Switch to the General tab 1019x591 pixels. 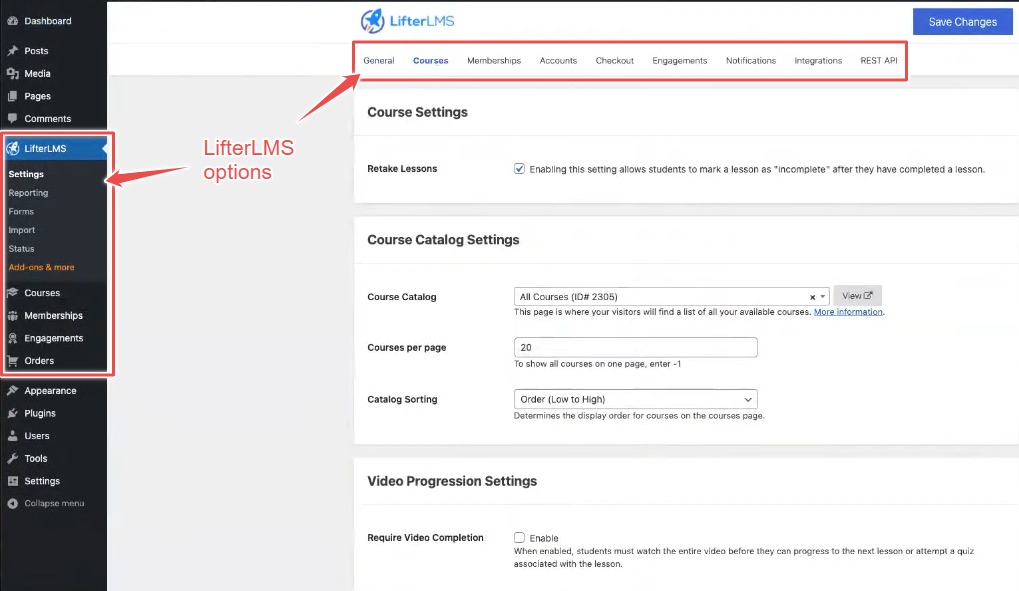(379, 60)
